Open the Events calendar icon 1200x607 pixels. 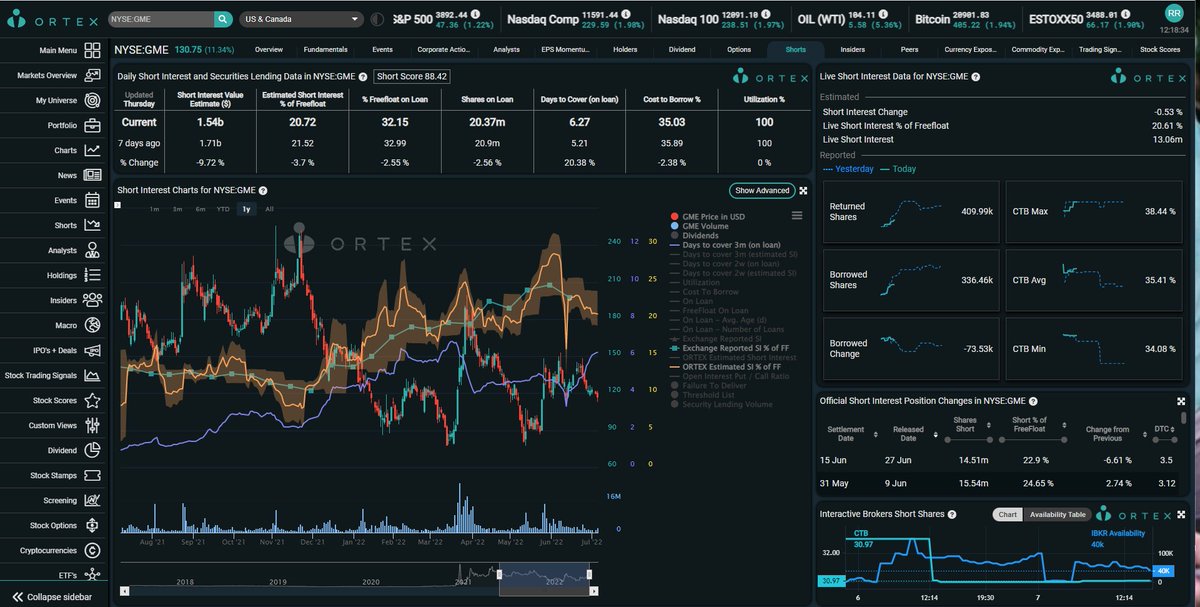[x=92, y=200]
